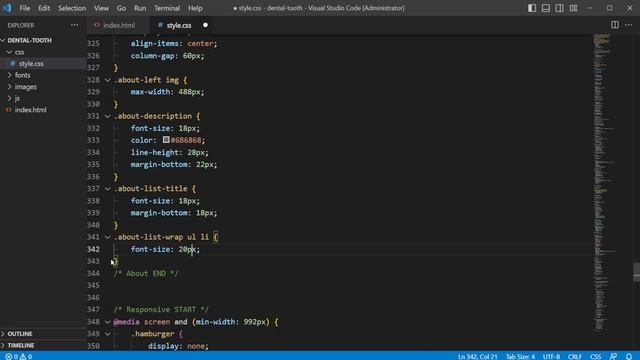640x360 pixels.
Task: Open the Go menu
Action: [x=121, y=8]
